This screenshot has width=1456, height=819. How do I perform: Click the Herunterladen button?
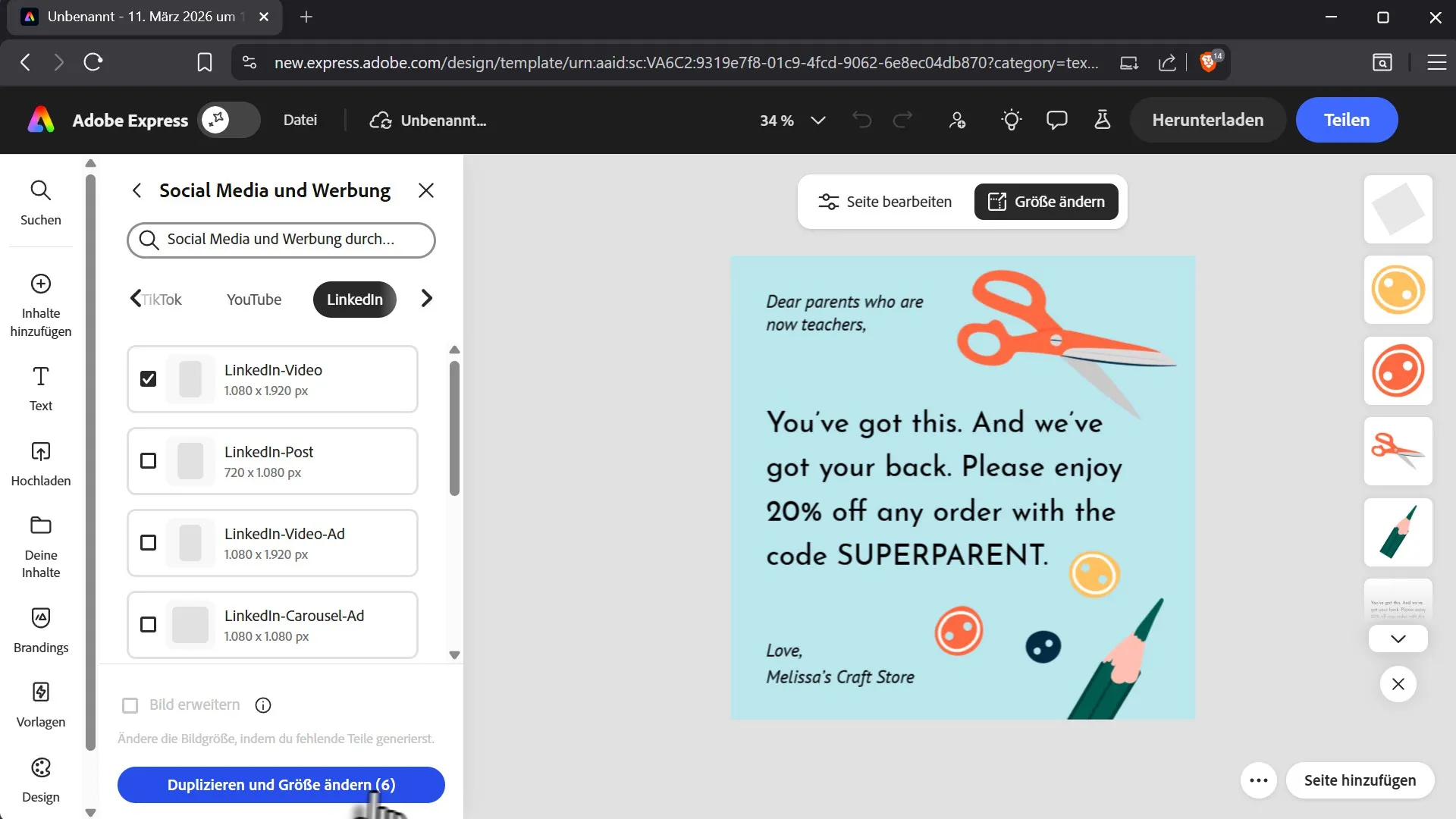tap(1207, 120)
